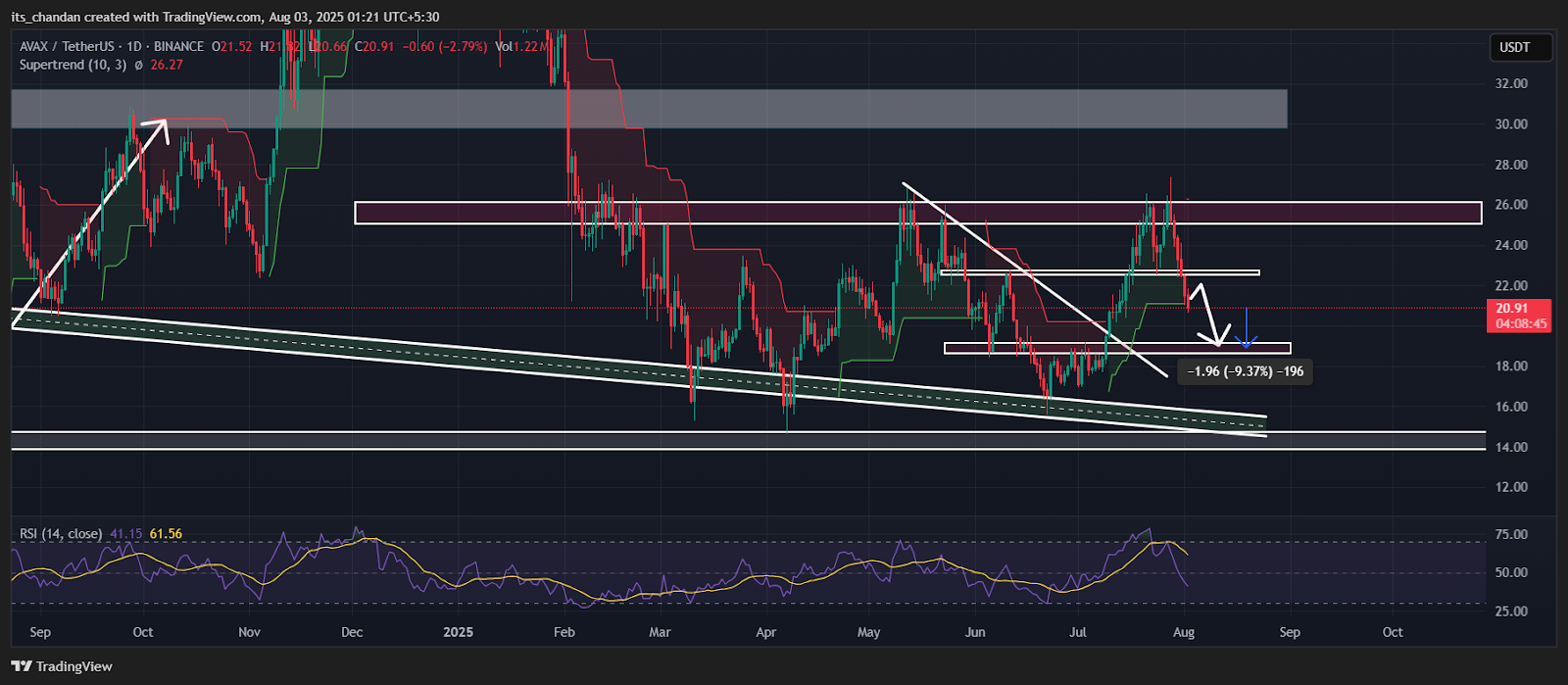
Task: Click the 16.00 price axis label
Action: tap(1511, 407)
